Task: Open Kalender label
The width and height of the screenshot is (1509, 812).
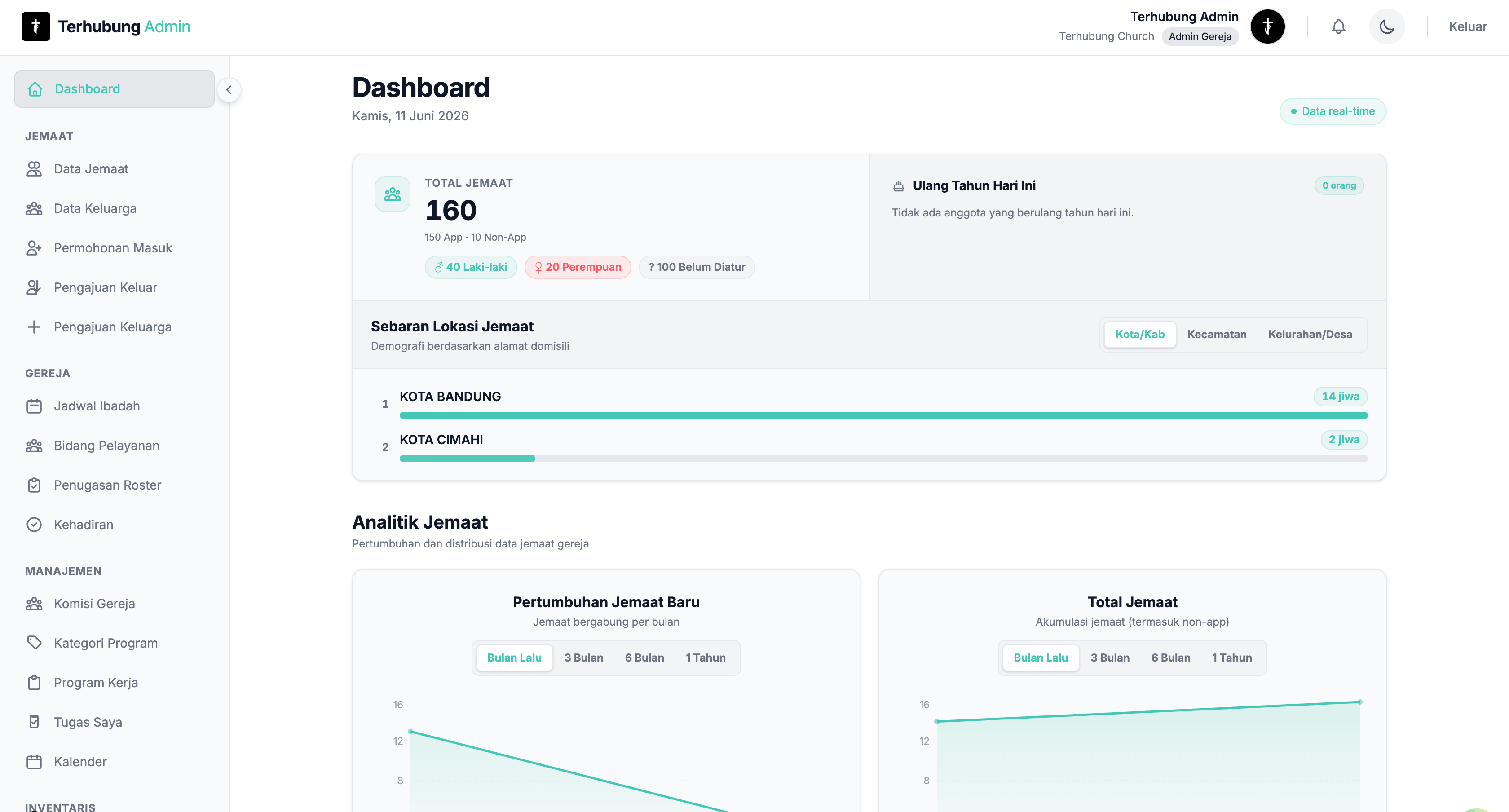Action: coord(80,762)
